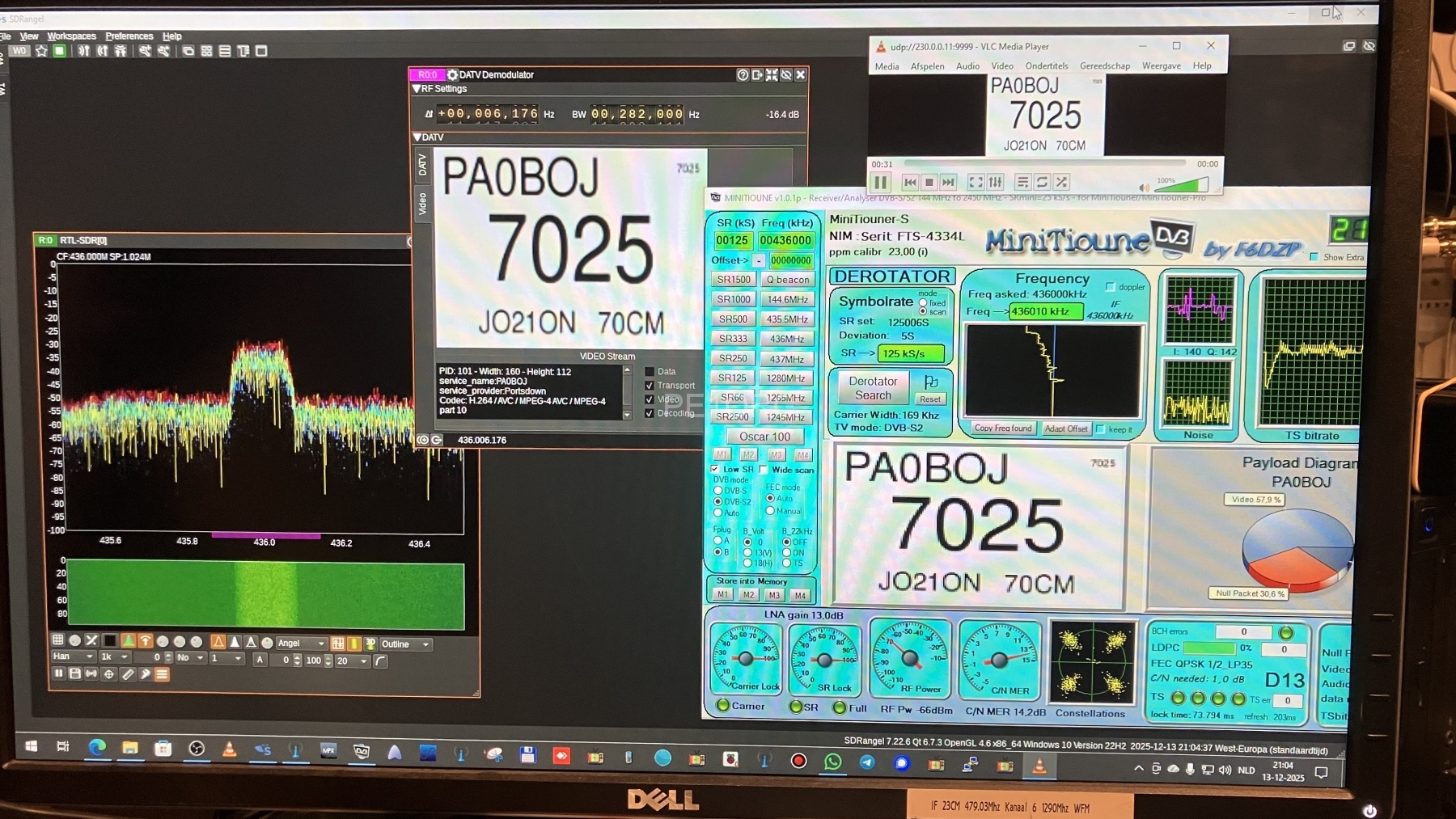Screen dimensions: 1456x819
Task: Open the Workspaces menu in SDRangel
Action: point(71,36)
